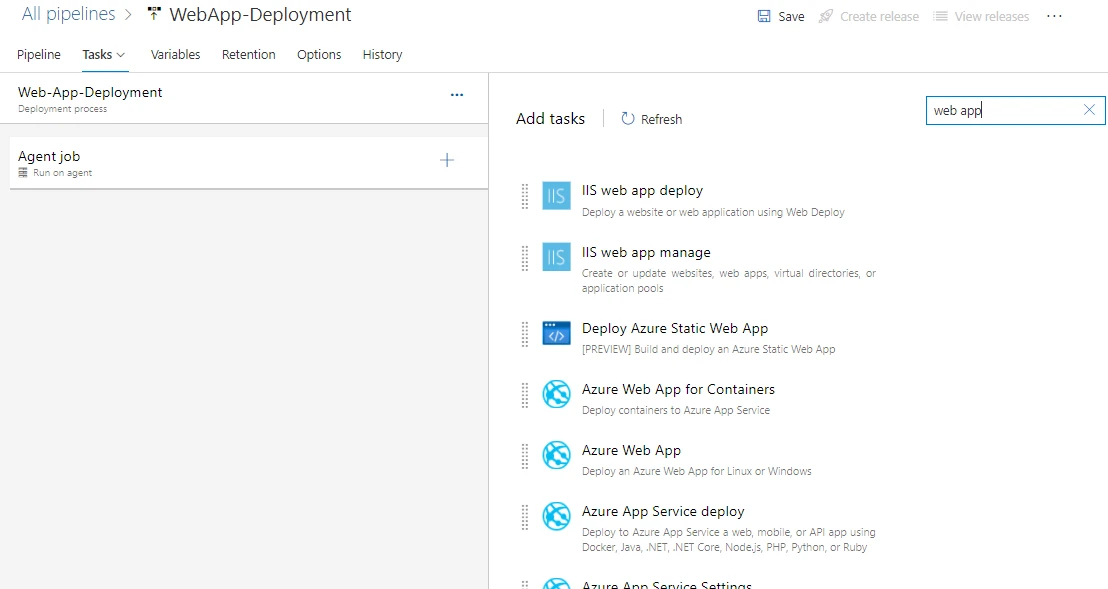Open deployment process options menu
This screenshot has width=1108, height=589.
point(457,95)
